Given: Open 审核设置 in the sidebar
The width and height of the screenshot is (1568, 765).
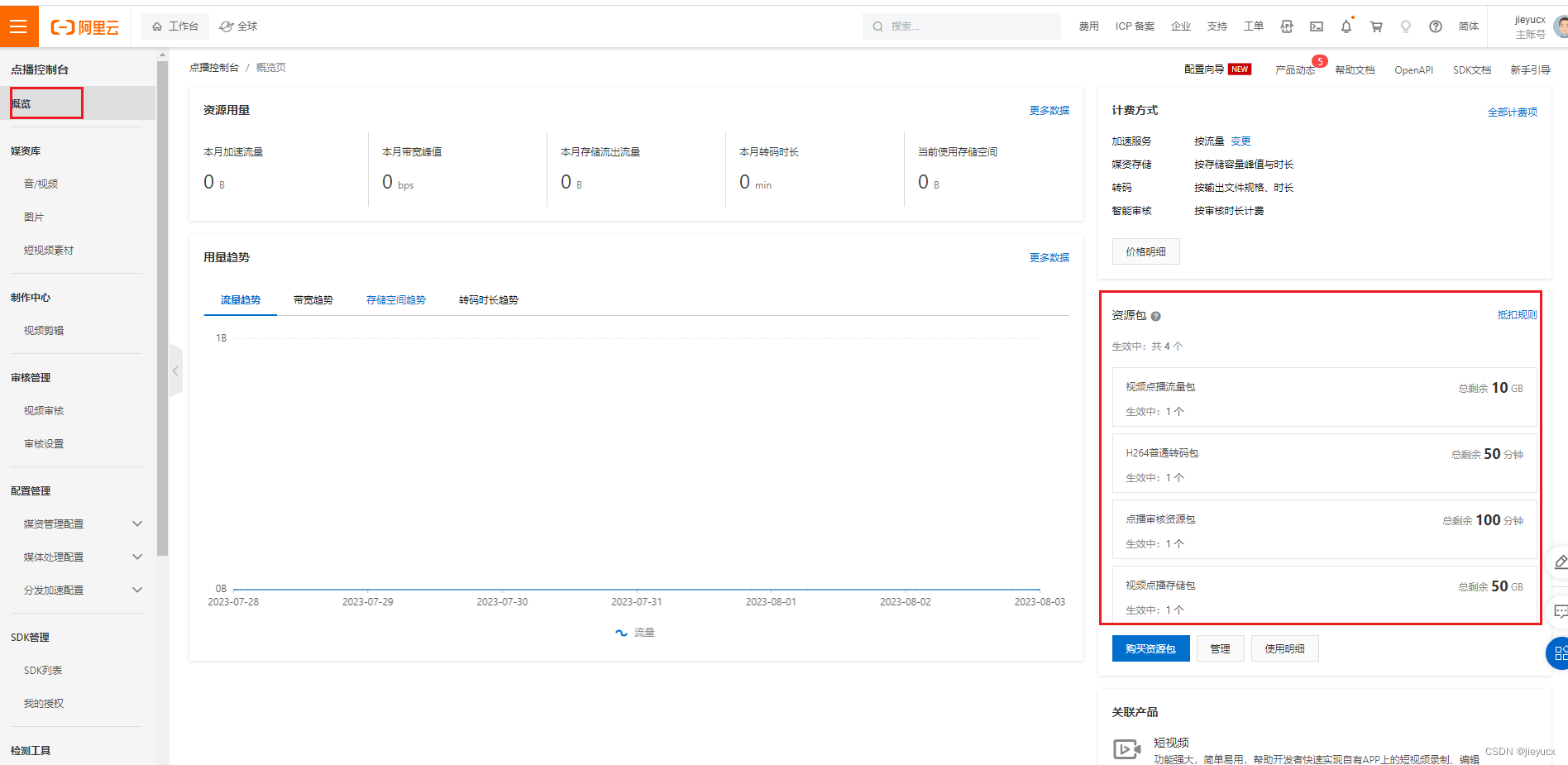Looking at the screenshot, I should pos(44,443).
